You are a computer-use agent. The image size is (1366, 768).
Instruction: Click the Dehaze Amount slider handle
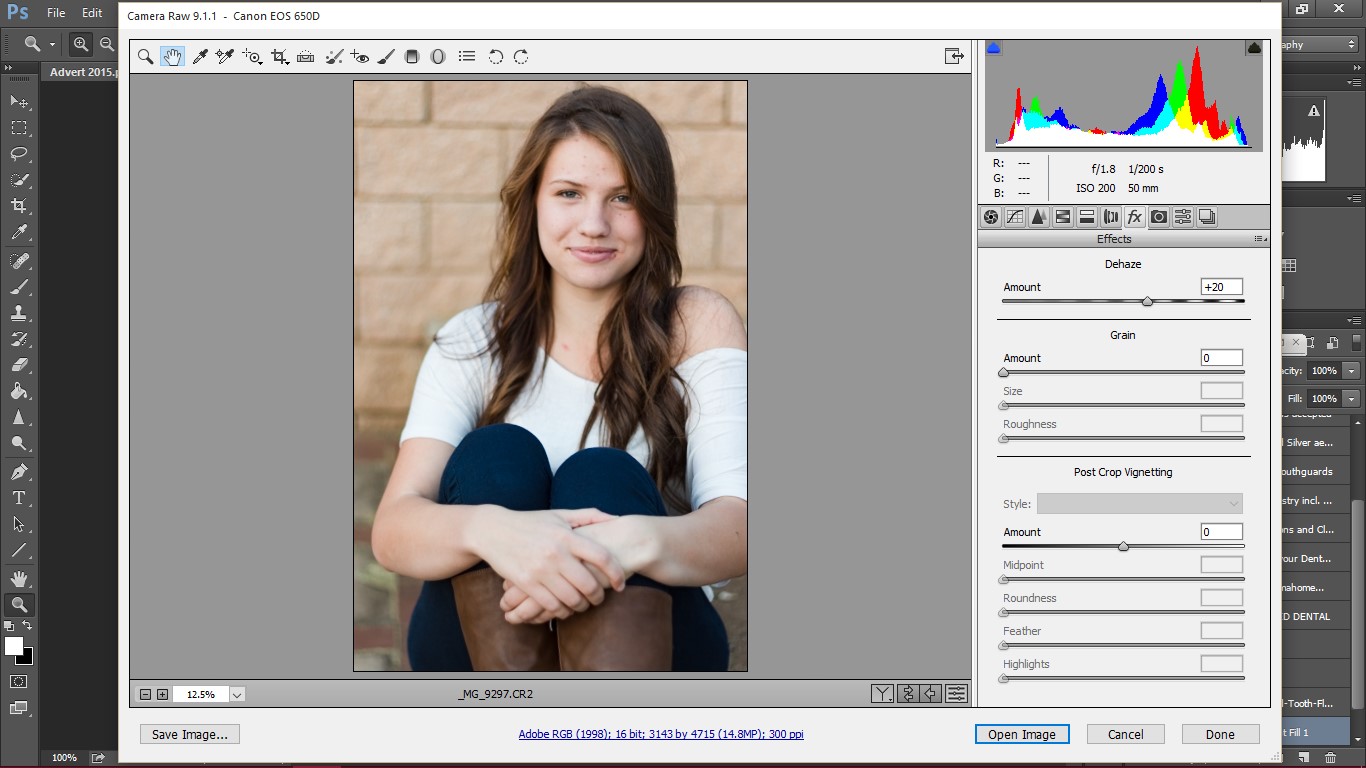pos(1147,301)
